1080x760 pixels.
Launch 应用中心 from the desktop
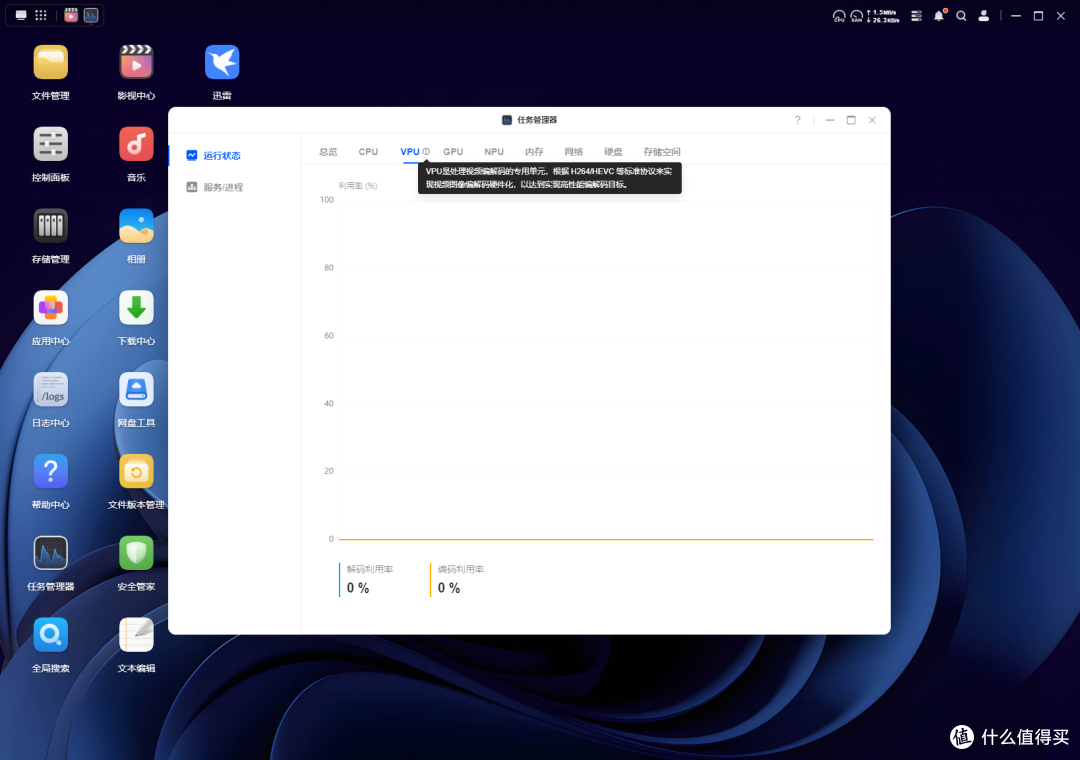tap(50, 308)
